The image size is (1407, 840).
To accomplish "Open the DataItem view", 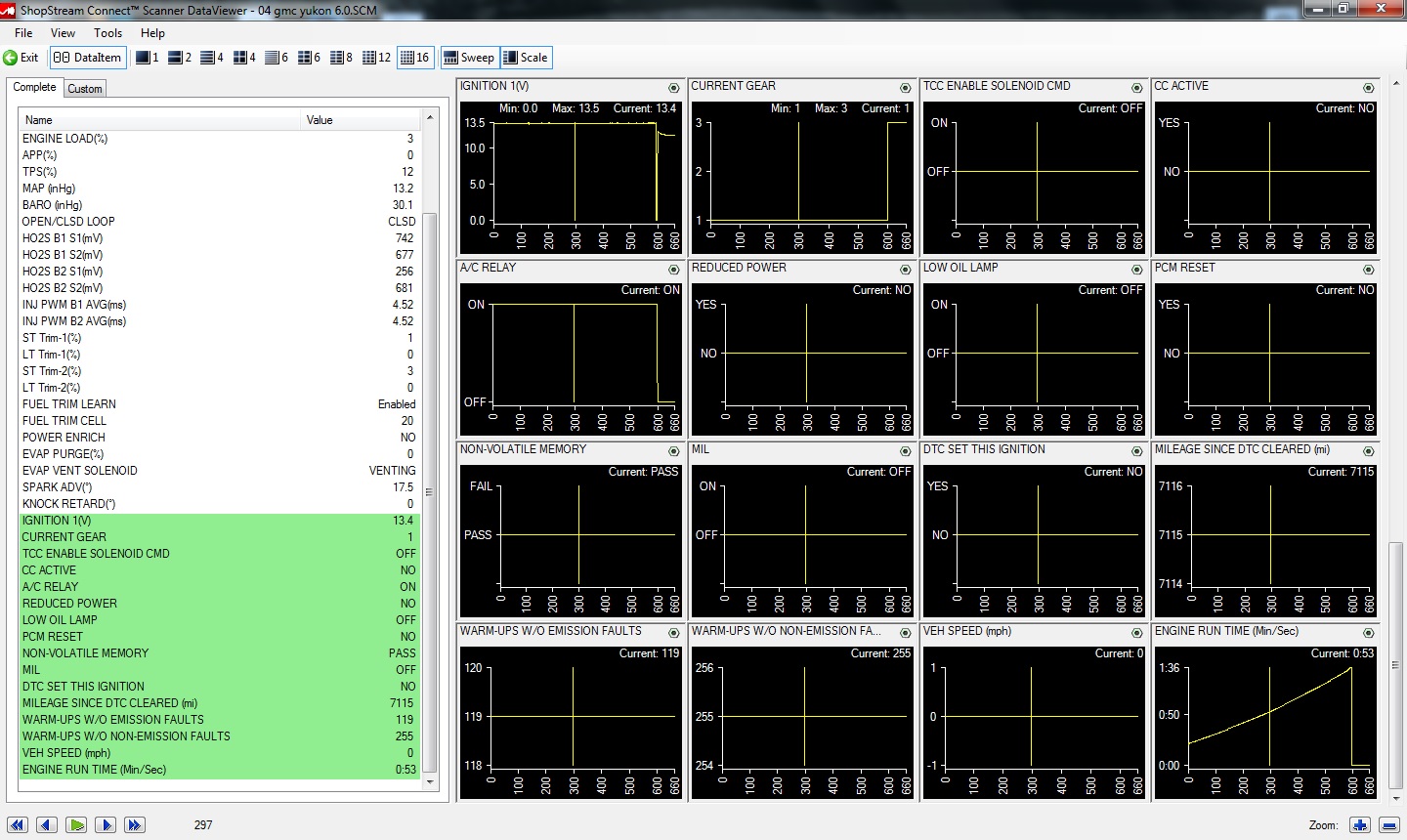I will coord(87,58).
